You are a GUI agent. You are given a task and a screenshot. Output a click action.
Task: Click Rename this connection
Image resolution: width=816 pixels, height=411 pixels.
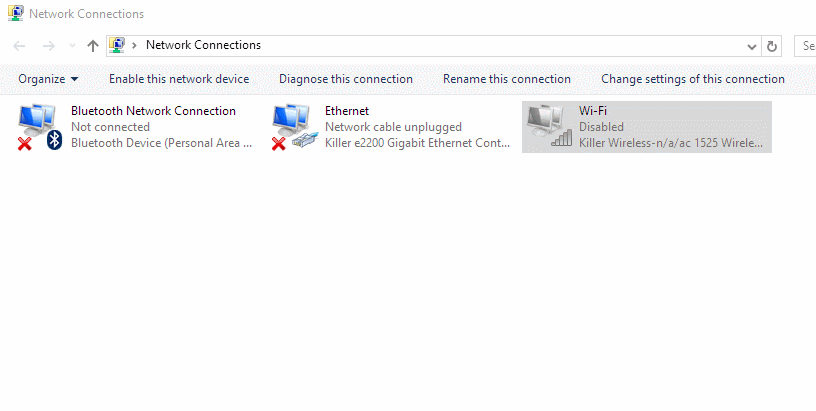[507, 79]
